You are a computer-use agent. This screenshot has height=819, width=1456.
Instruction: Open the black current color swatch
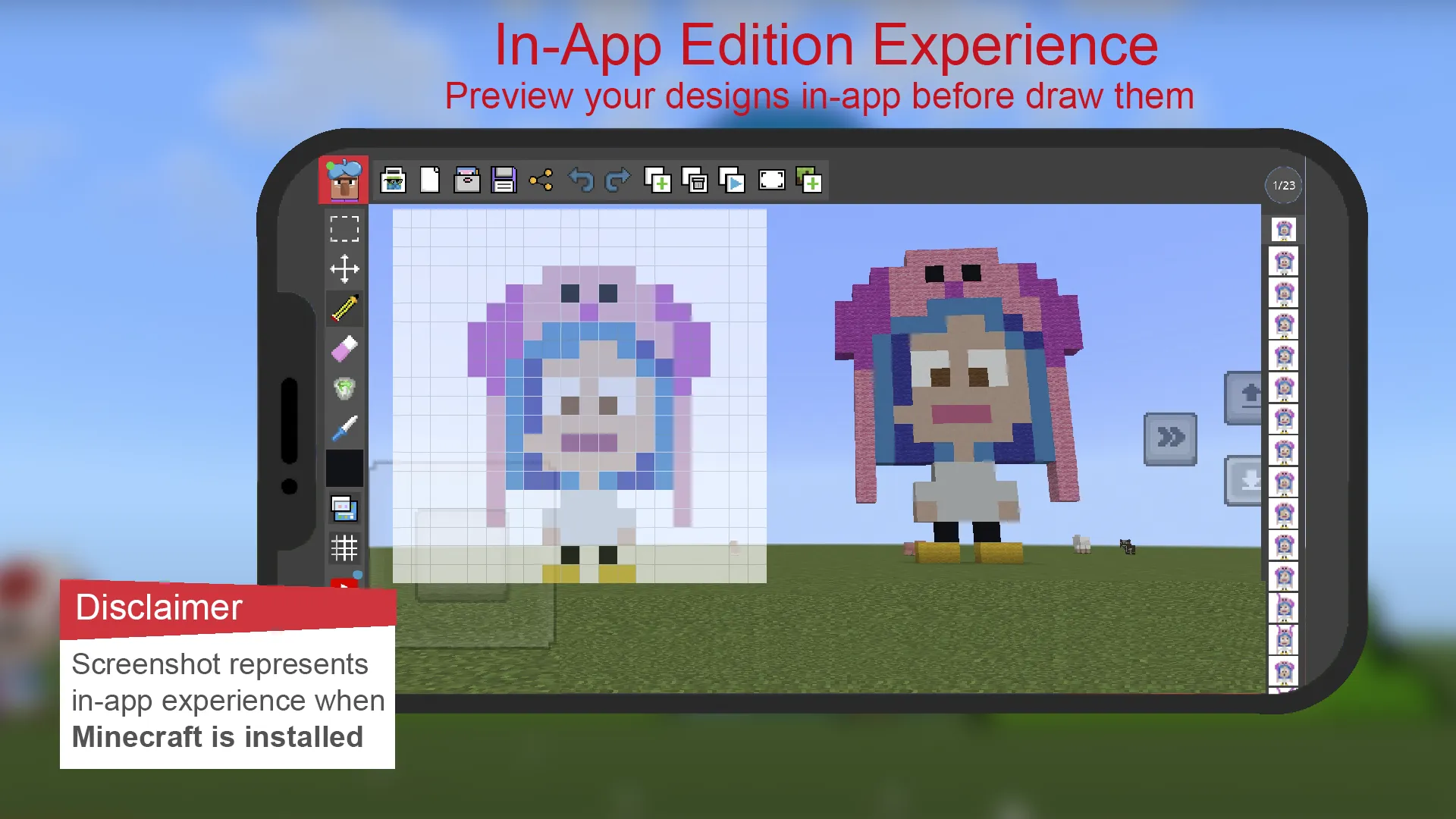click(344, 469)
